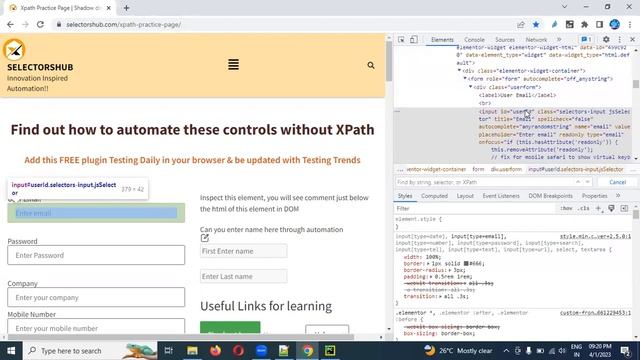Image resolution: width=640 pixels, height=360 pixels.
Task: Open DevTools kebab menu
Action: pyautogui.click(x=620, y=40)
